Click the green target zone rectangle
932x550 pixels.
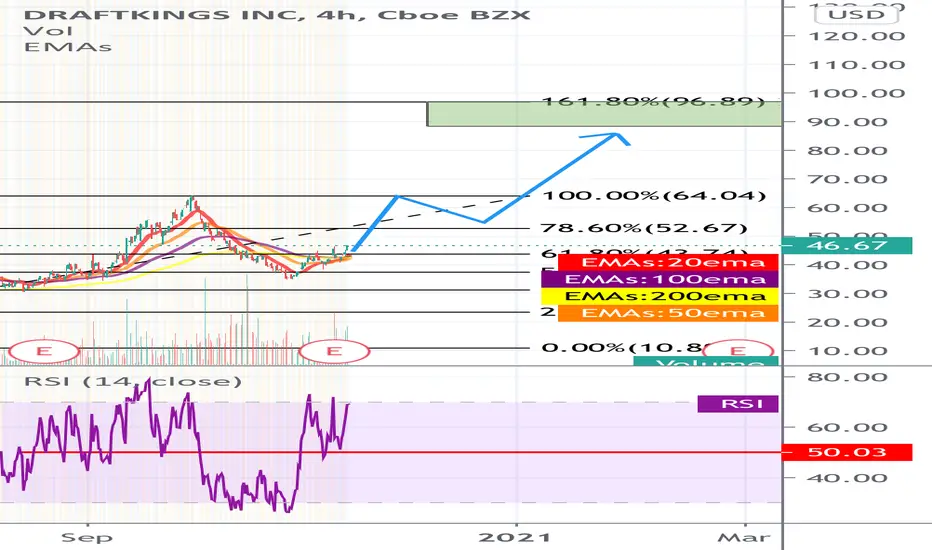[604, 114]
